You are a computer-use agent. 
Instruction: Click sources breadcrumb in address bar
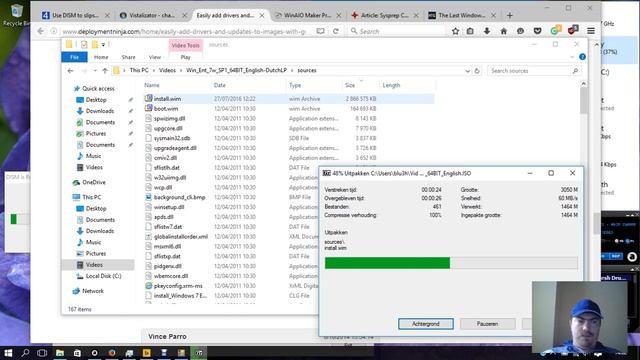tap(307, 71)
